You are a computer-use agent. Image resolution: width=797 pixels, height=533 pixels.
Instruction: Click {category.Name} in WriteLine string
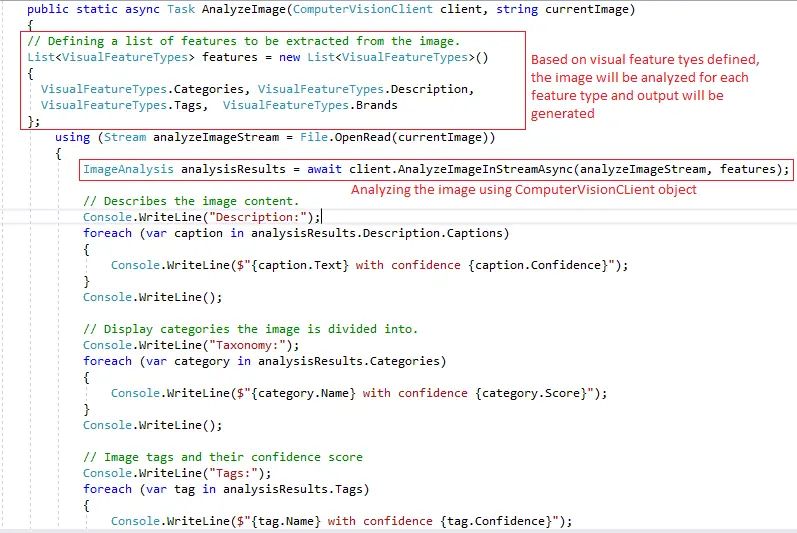pos(303,393)
